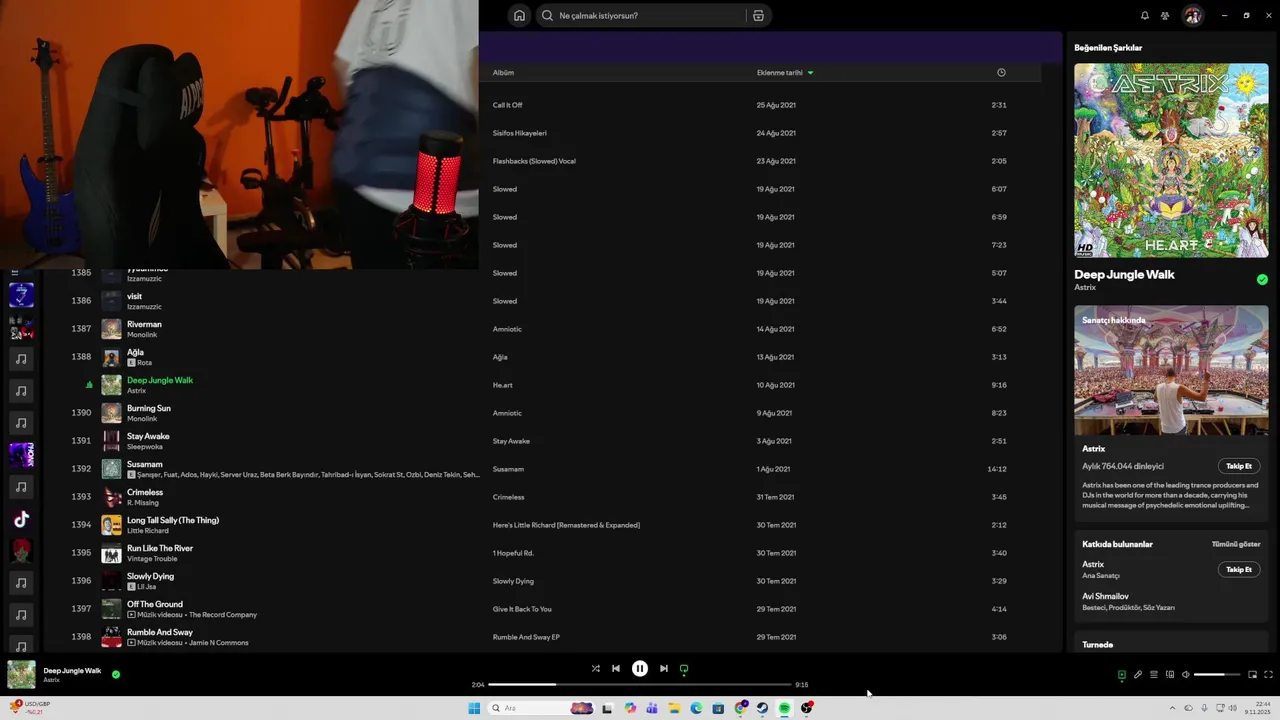1280x720 pixels.
Task: Skip to next track
Action: tap(664, 668)
